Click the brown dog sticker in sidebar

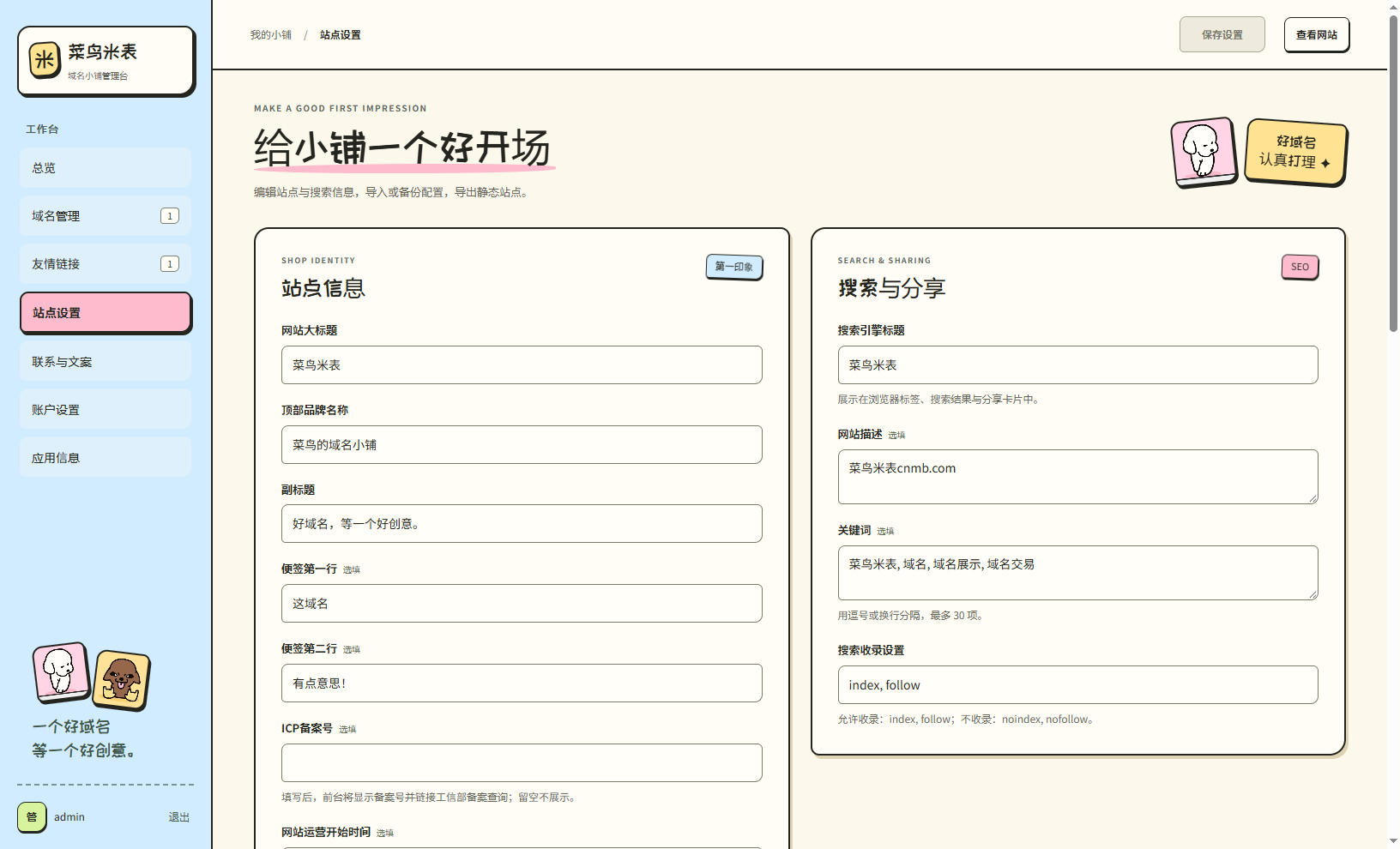click(121, 681)
